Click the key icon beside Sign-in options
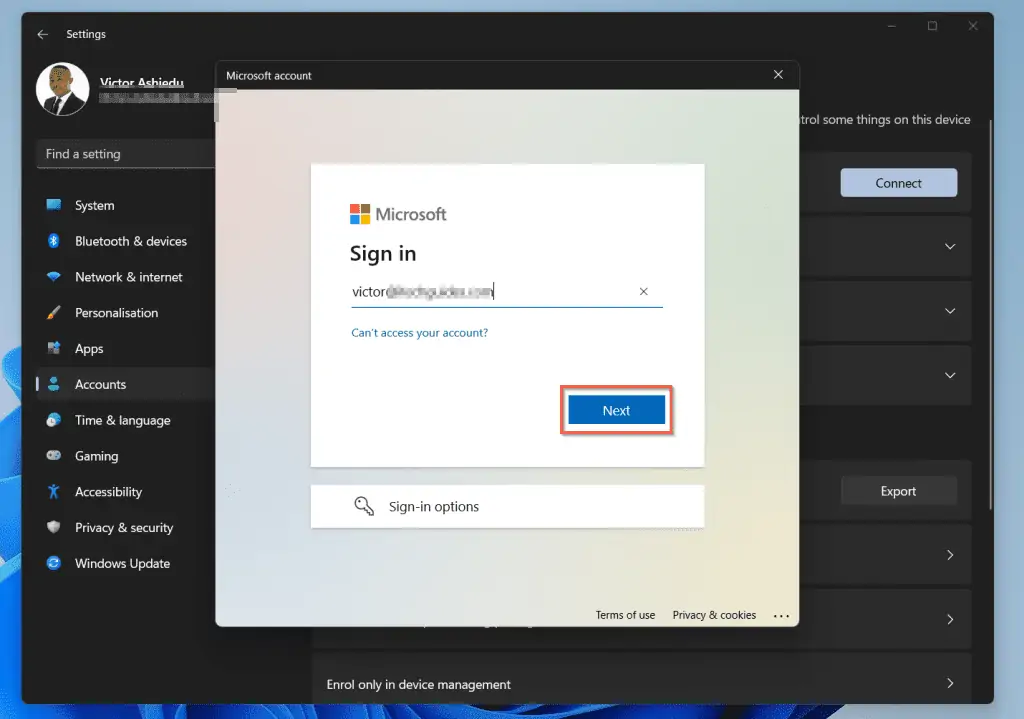1024x719 pixels. coord(364,506)
